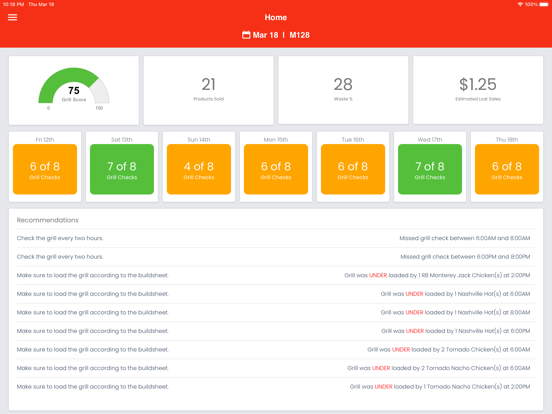
Task: Select Sat 13th grill checks tile
Action: point(122,169)
